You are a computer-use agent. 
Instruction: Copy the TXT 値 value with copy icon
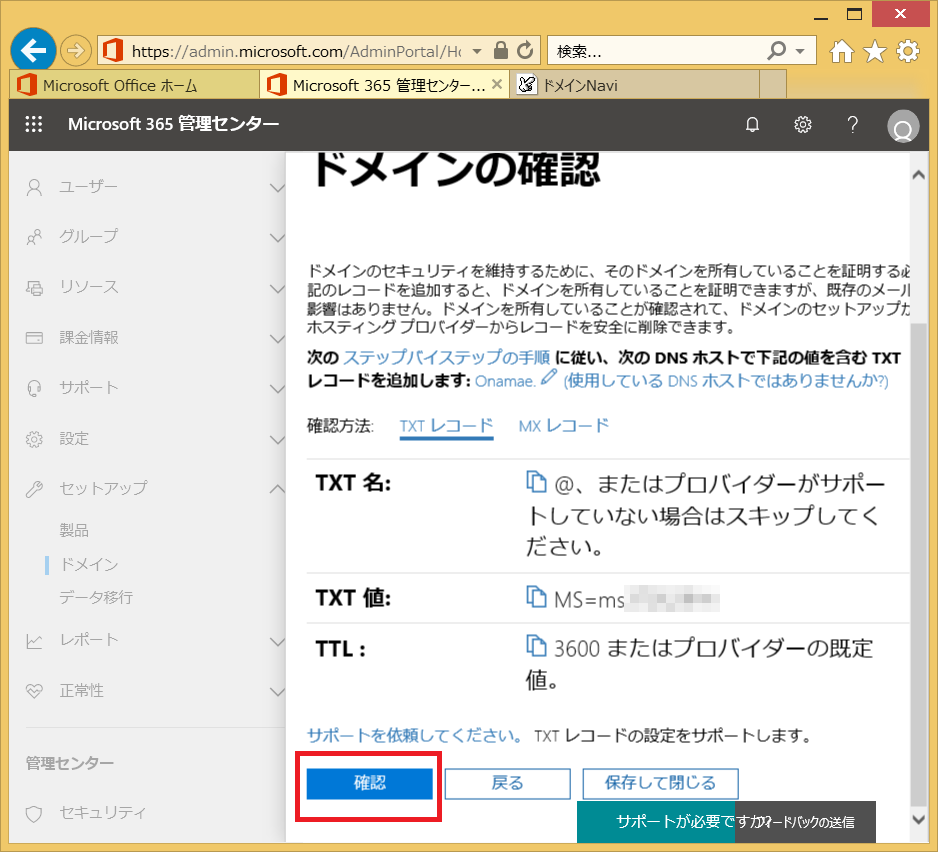click(x=536, y=597)
